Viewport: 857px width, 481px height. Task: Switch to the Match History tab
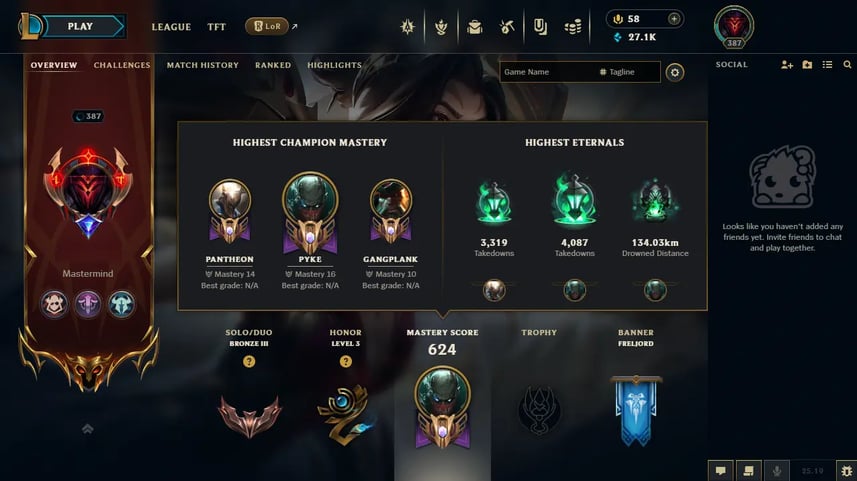click(203, 65)
